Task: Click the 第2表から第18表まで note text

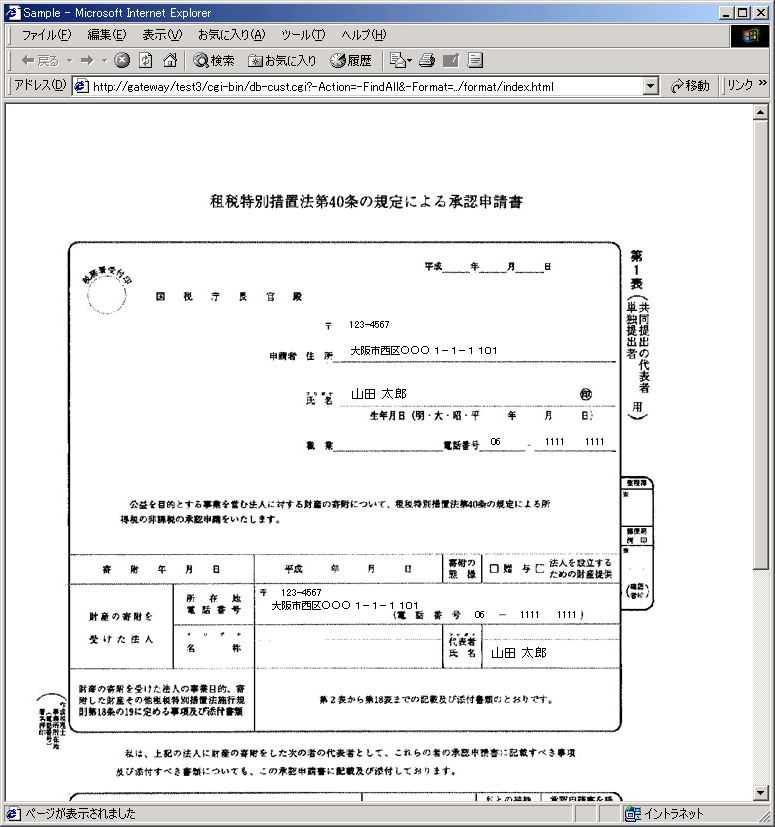Action: pos(436,699)
